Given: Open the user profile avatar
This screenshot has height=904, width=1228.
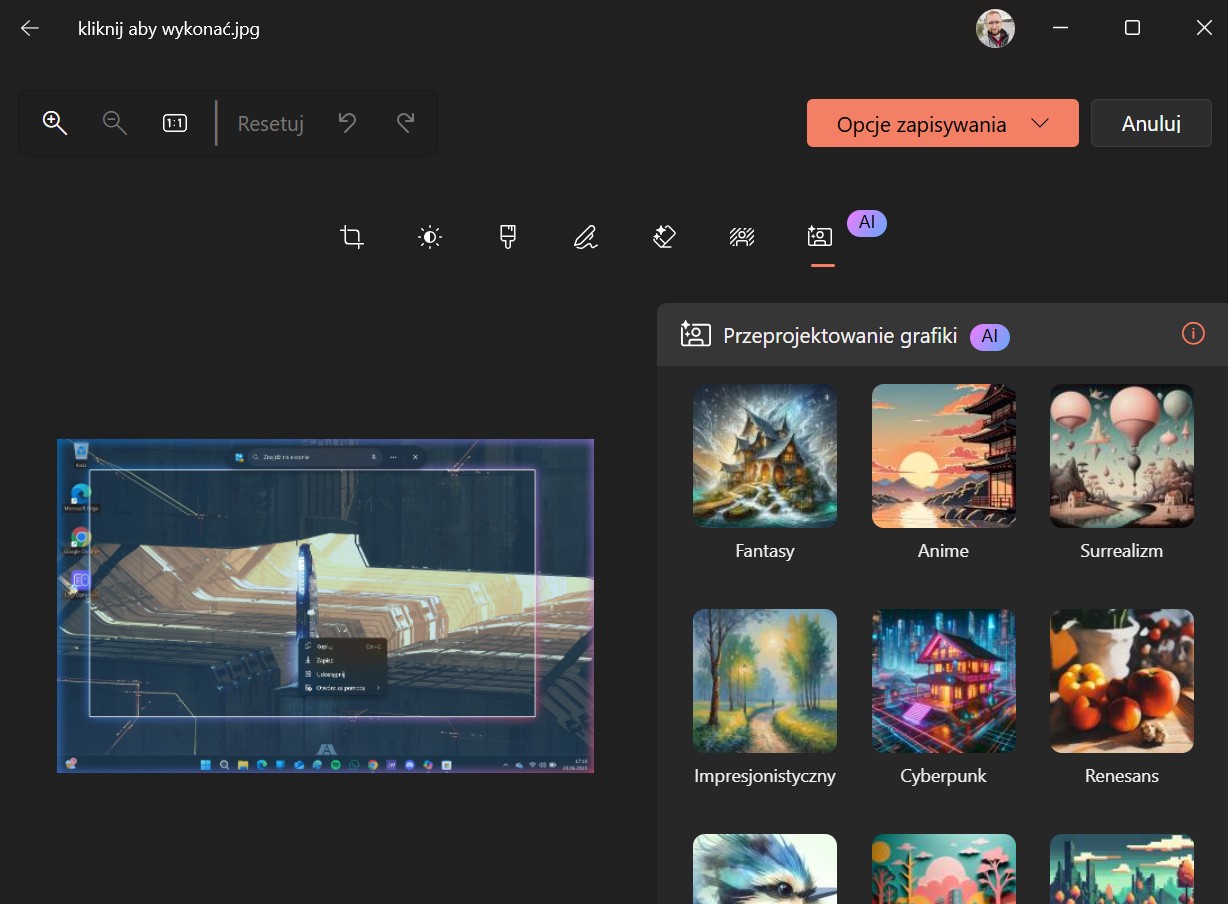Looking at the screenshot, I should [x=995, y=28].
